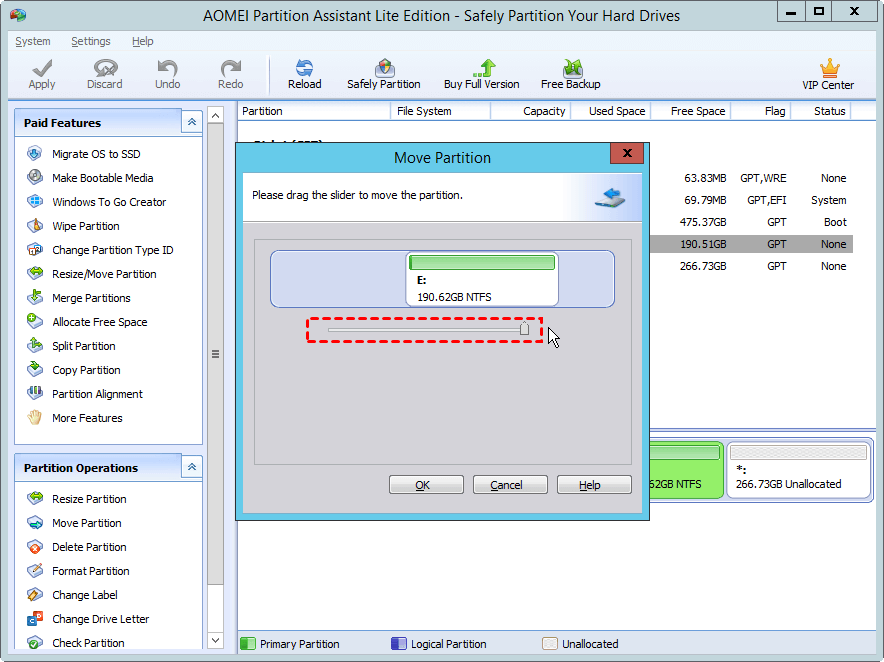Select row with 63.83MB free space
884x662 pixels.
pos(751,178)
